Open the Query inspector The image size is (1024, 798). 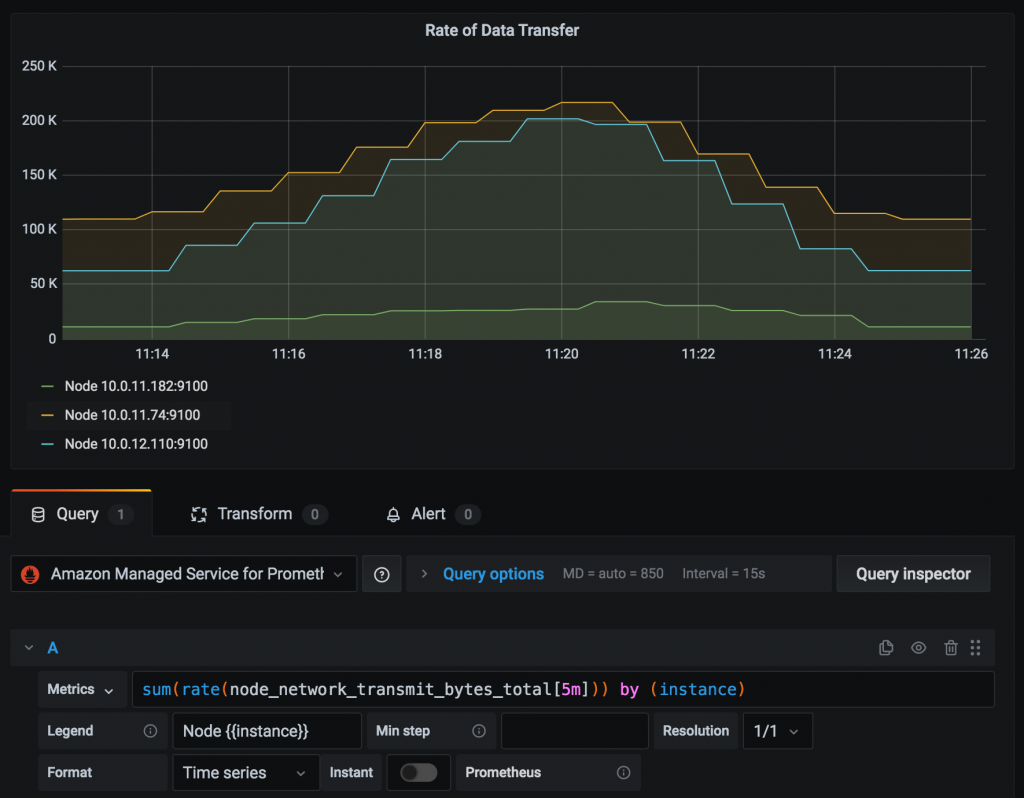click(x=912, y=573)
